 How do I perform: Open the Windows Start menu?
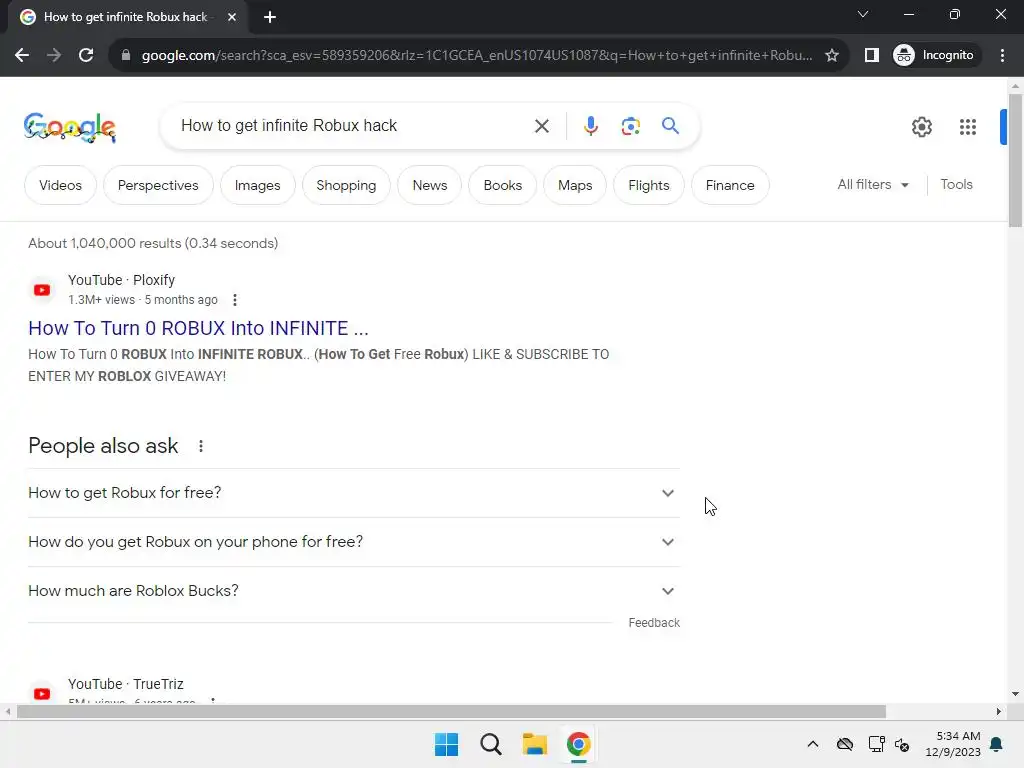pos(447,744)
